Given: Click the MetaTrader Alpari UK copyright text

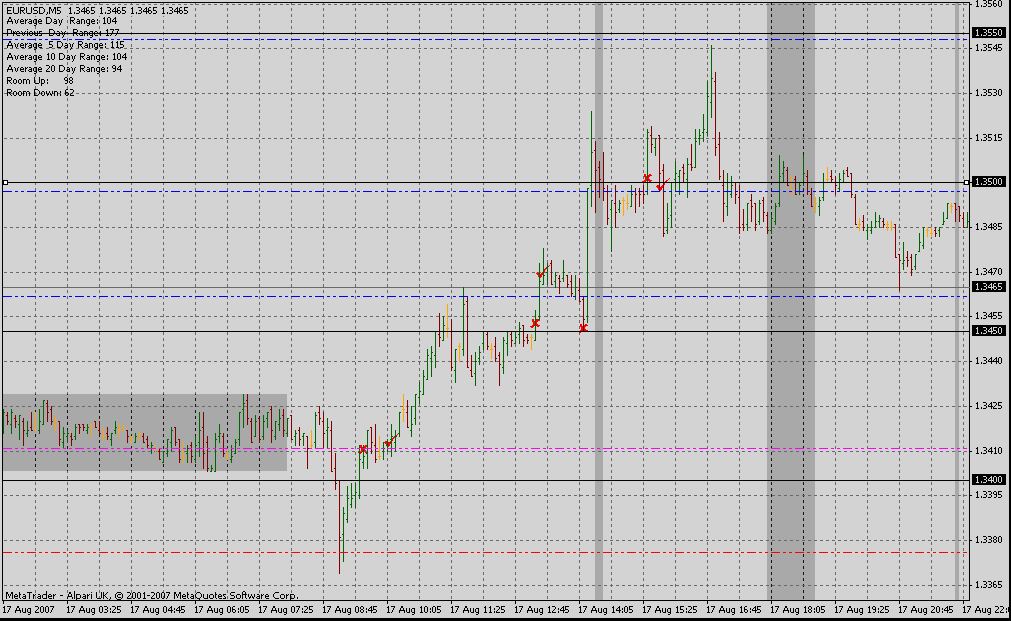Looking at the screenshot, I should 152,595.
